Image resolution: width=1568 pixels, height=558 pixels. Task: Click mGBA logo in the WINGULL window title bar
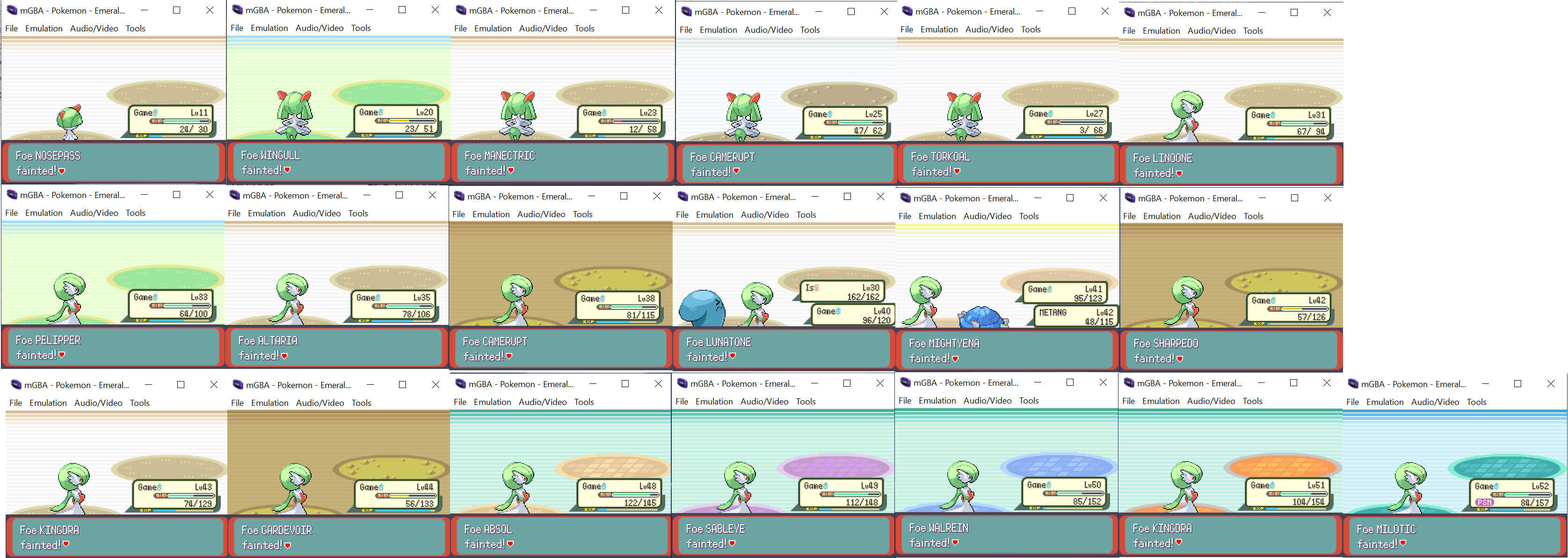237,10
